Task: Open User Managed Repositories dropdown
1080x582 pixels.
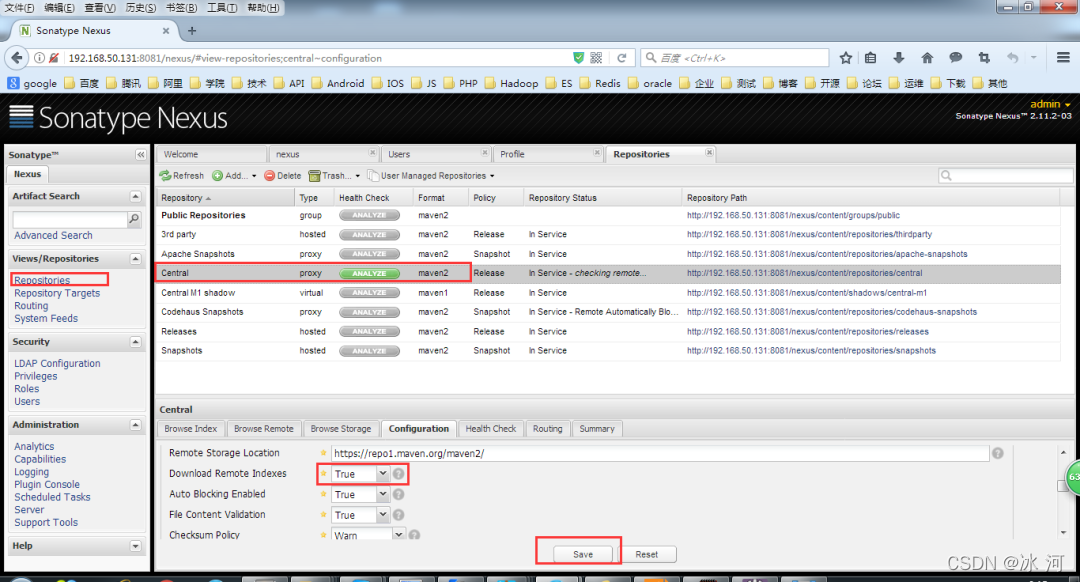Action: click(x=431, y=176)
